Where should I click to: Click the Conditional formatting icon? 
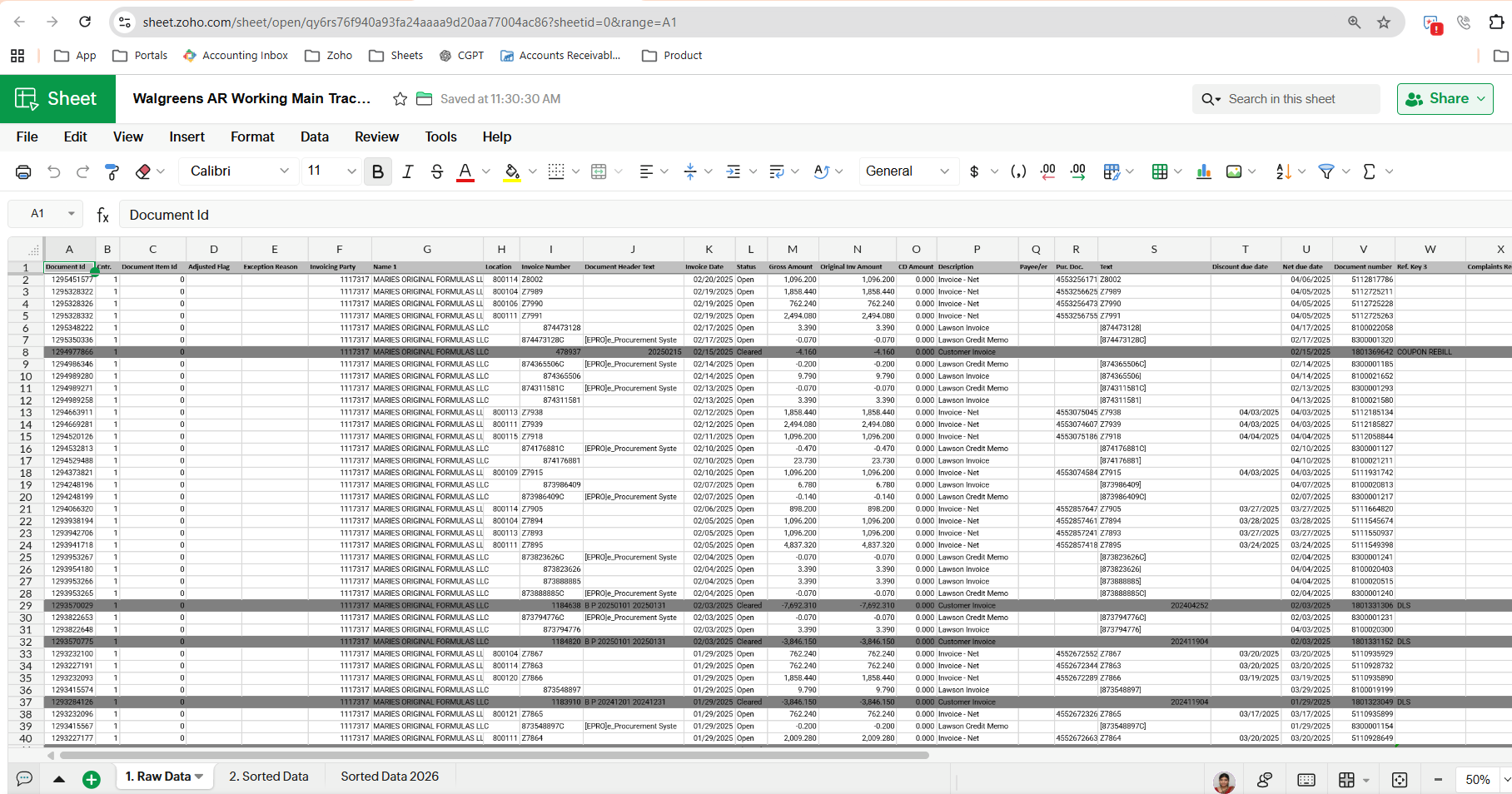[1112, 171]
